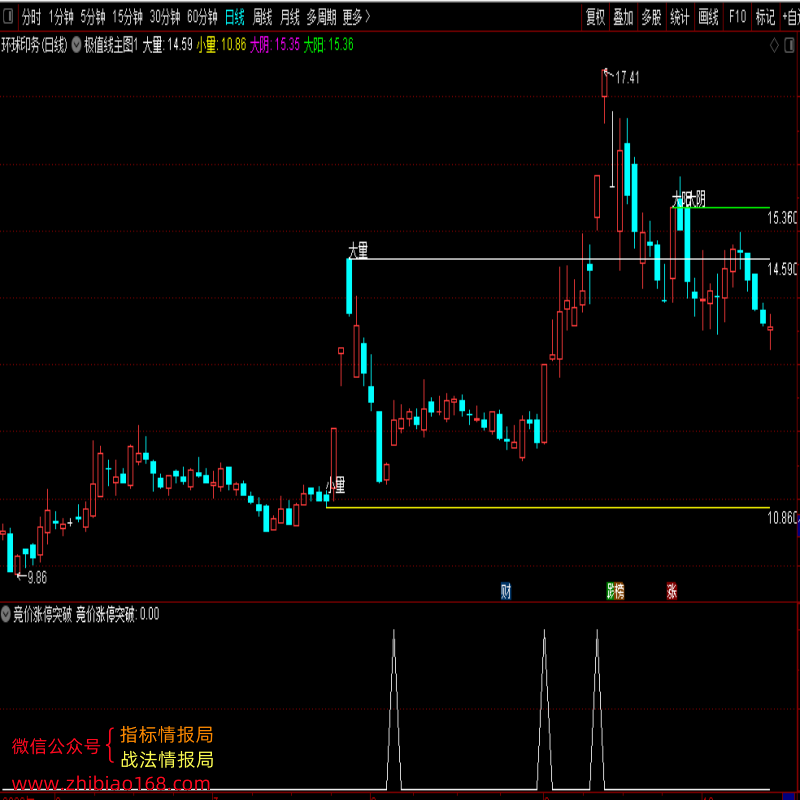Screen dimensions: 800x800
Task: Open the 竞价涨停突破 indicator dropdown arrow
Action: click(x=6, y=614)
